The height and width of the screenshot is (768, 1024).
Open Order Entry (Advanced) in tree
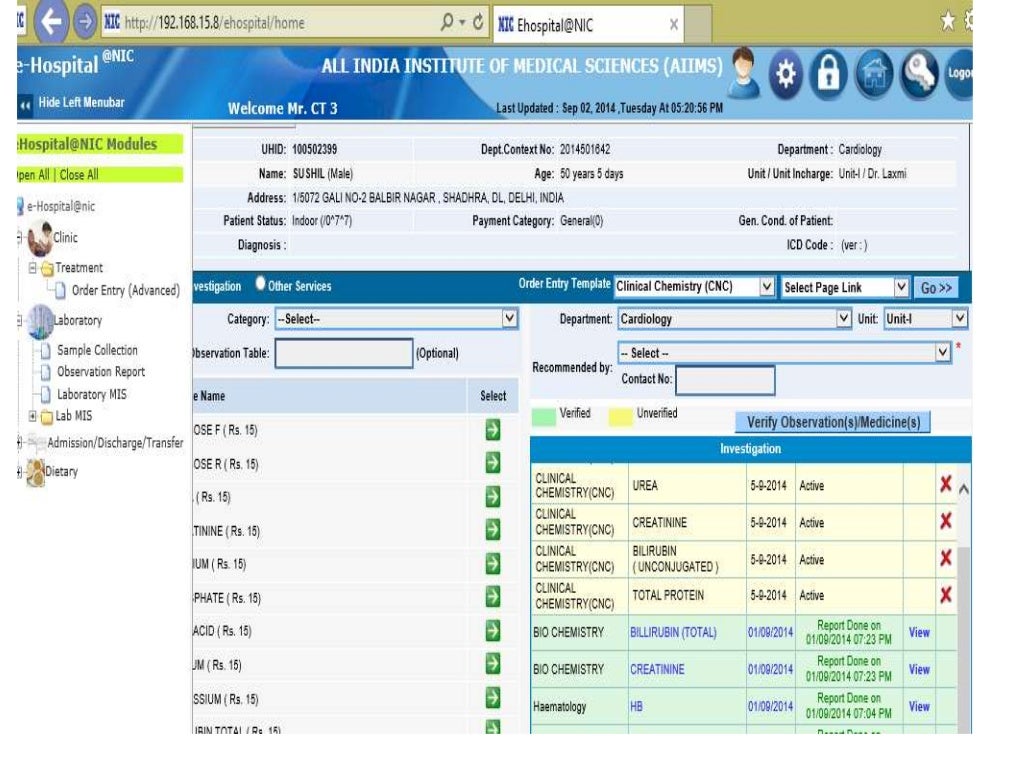(125, 290)
